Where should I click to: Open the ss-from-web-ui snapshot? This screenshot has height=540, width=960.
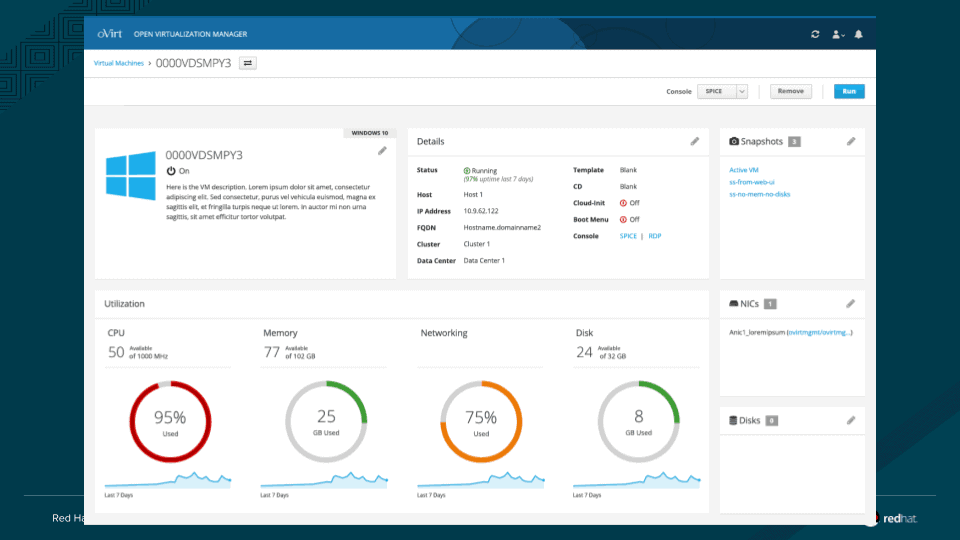752,182
